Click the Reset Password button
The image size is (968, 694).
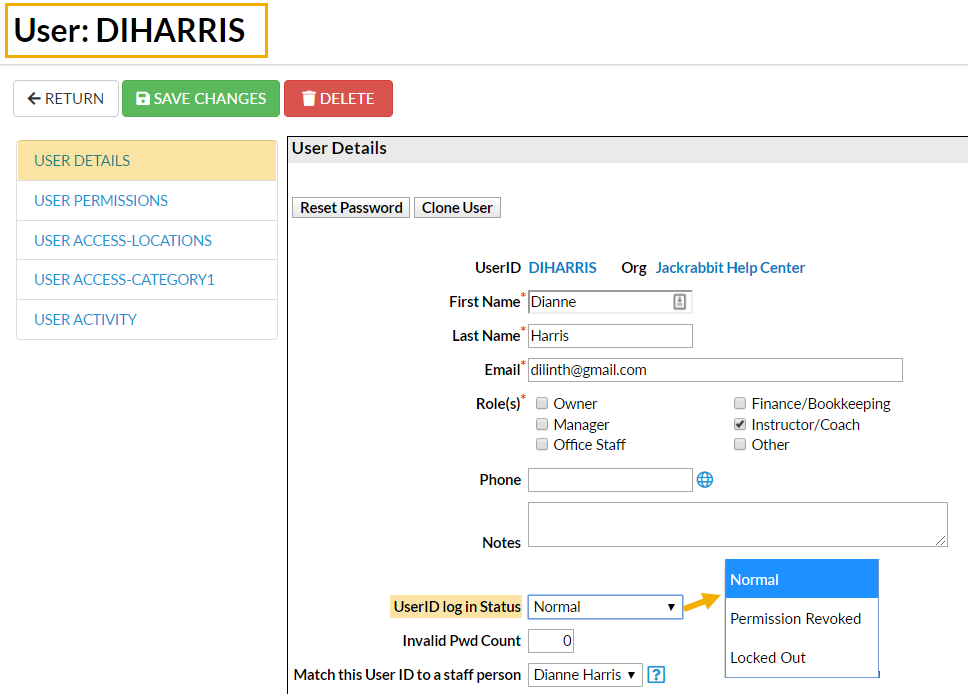pos(351,207)
